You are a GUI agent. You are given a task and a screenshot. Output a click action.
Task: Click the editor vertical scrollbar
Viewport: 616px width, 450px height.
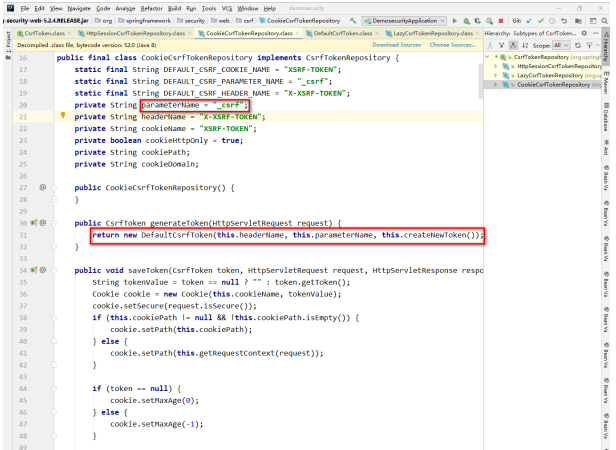coord(481,81)
